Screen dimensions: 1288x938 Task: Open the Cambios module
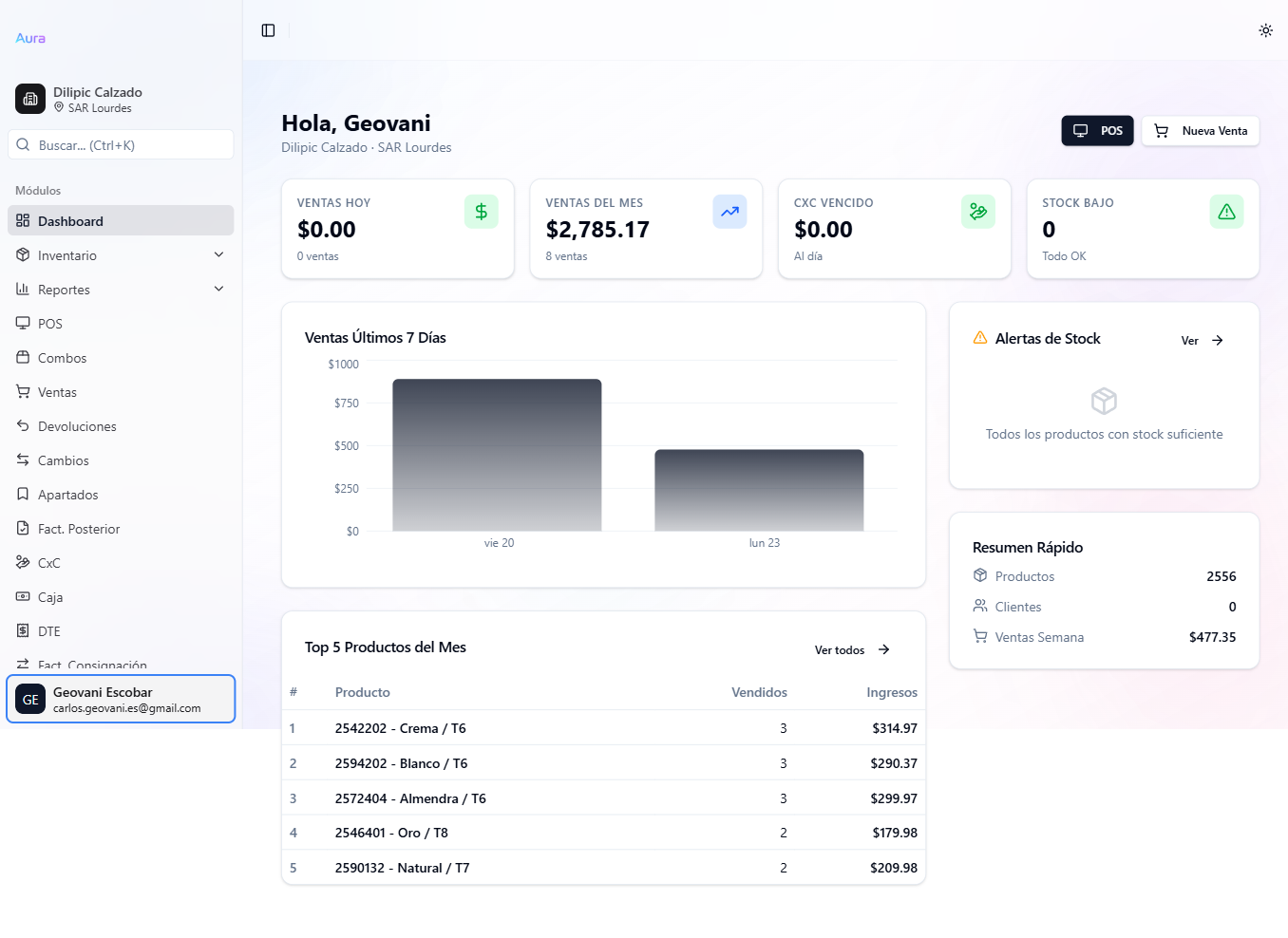point(62,460)
